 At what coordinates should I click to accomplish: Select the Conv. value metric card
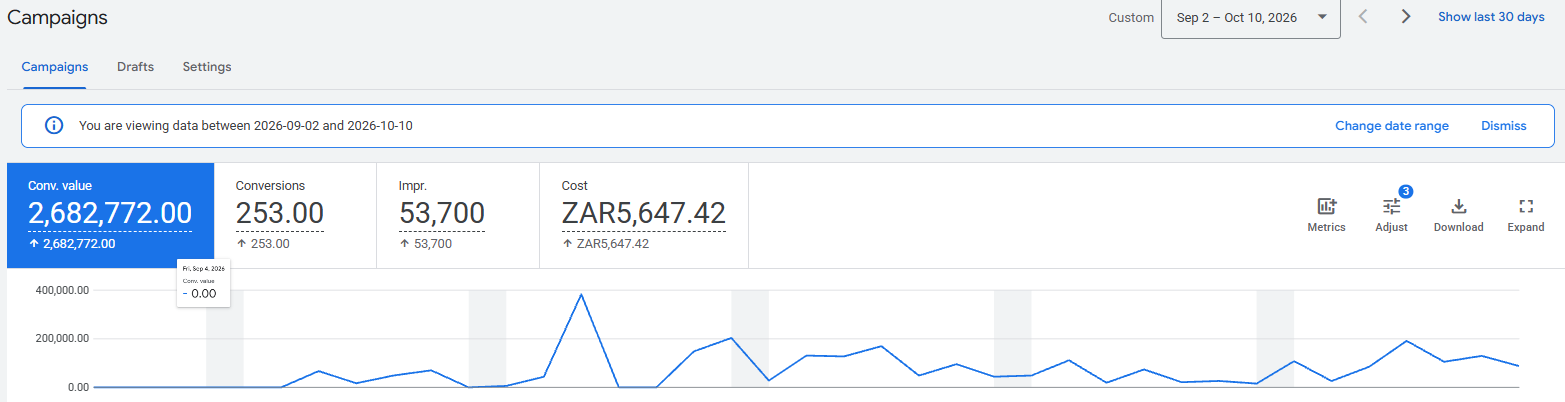(x=111, y=216)
